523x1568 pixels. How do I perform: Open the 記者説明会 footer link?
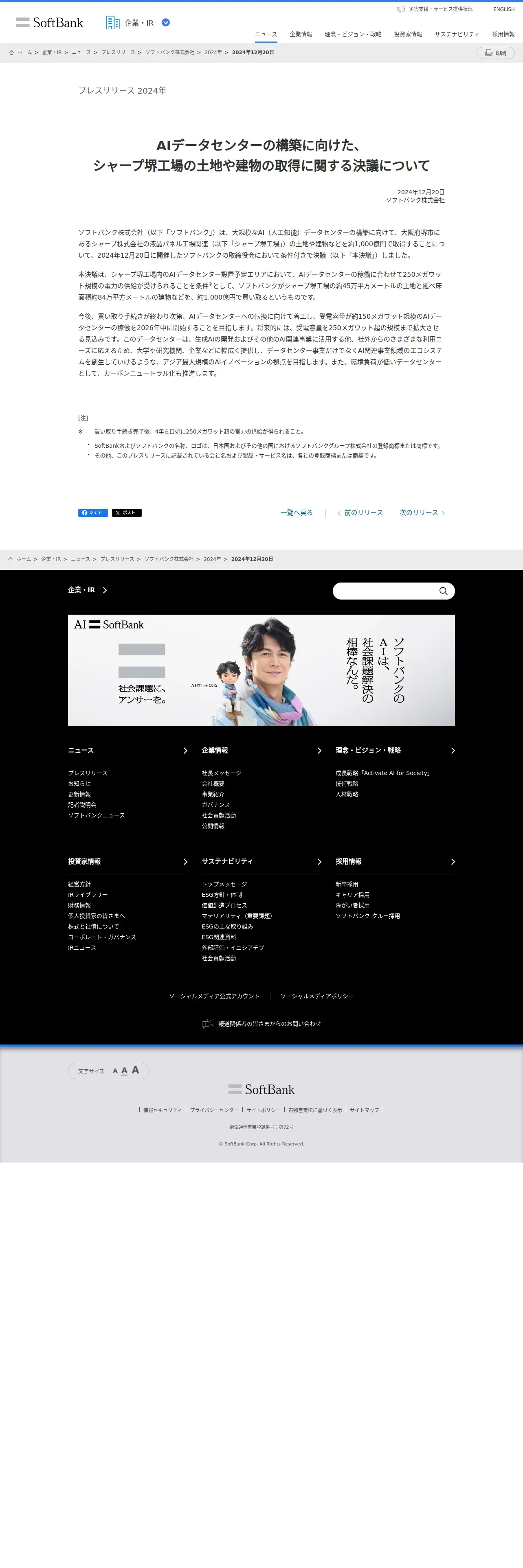pos(82,805)
